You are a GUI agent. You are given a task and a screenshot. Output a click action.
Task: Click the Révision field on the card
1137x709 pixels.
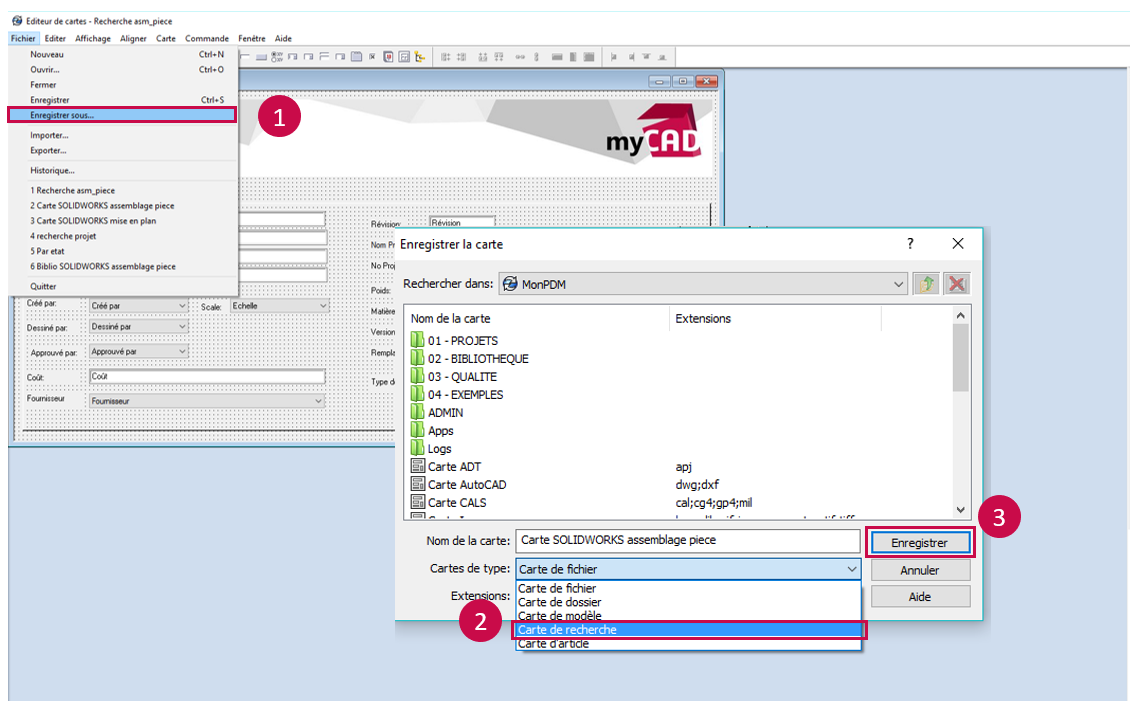click(x=462, y=223)
